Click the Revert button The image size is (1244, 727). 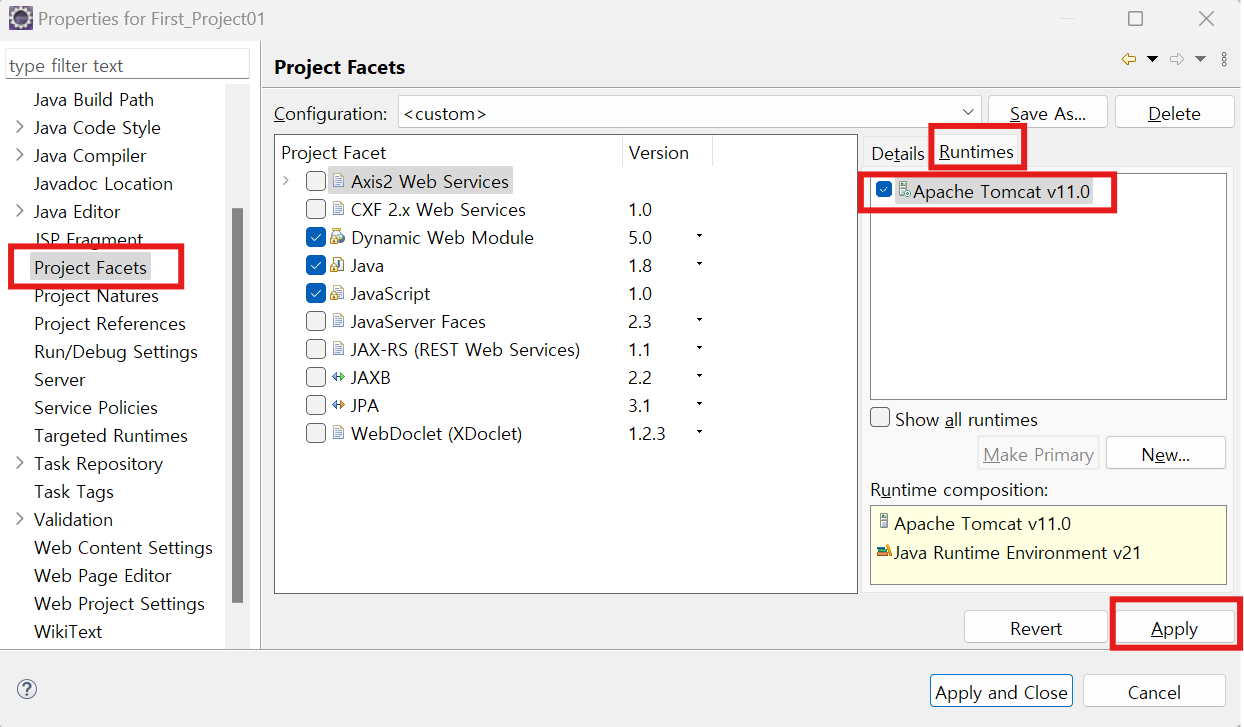pyautogui.click(x=1036, y=628)
